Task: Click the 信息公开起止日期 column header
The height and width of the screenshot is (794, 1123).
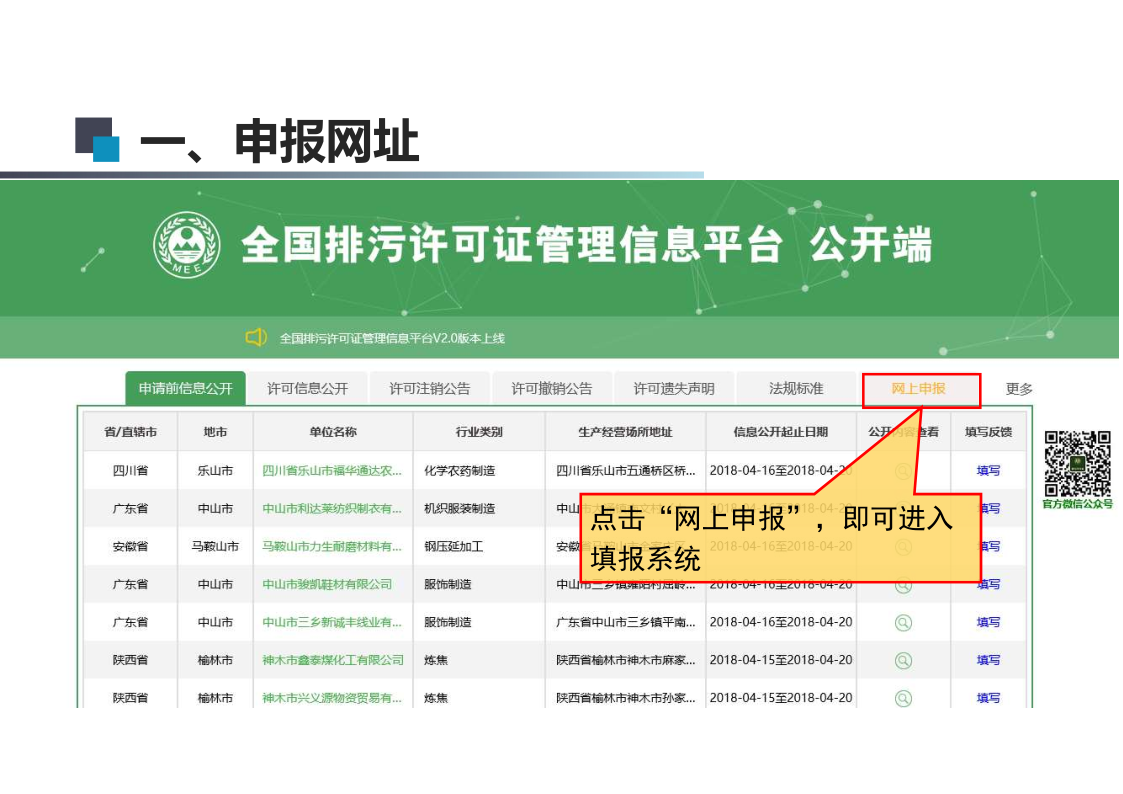Action: [781, 432]
